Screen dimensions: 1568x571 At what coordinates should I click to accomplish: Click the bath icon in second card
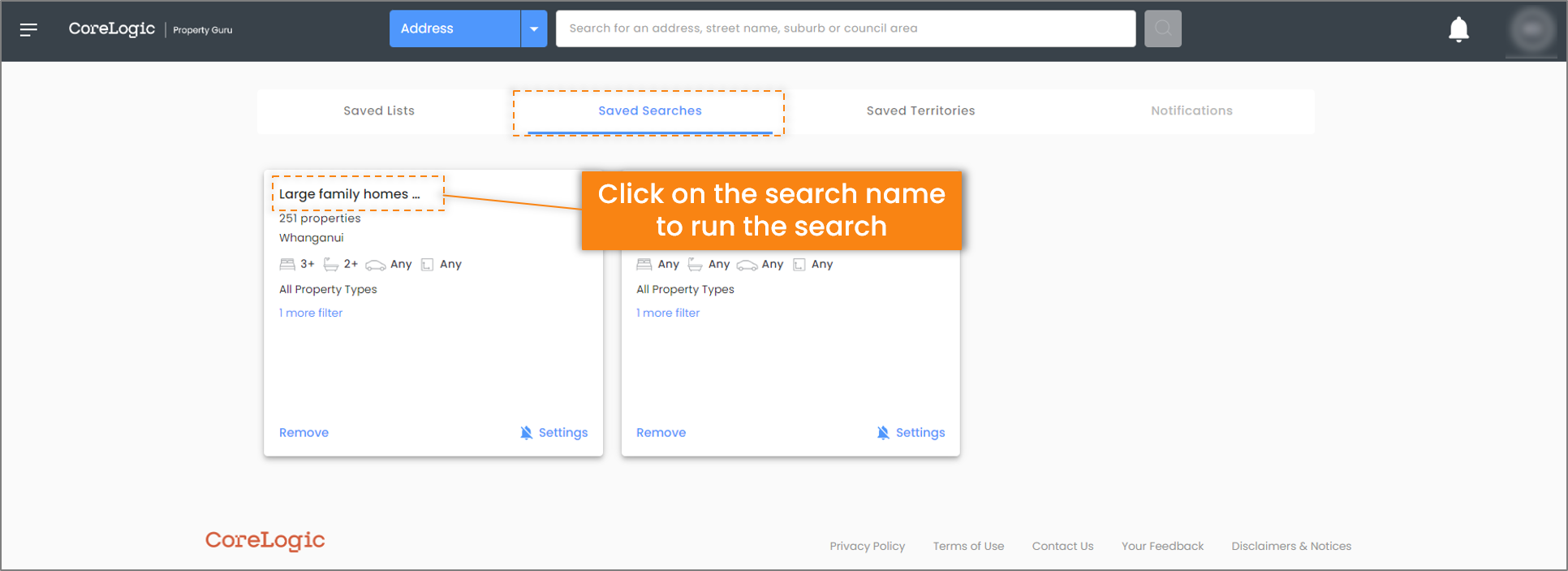[696, 265]
